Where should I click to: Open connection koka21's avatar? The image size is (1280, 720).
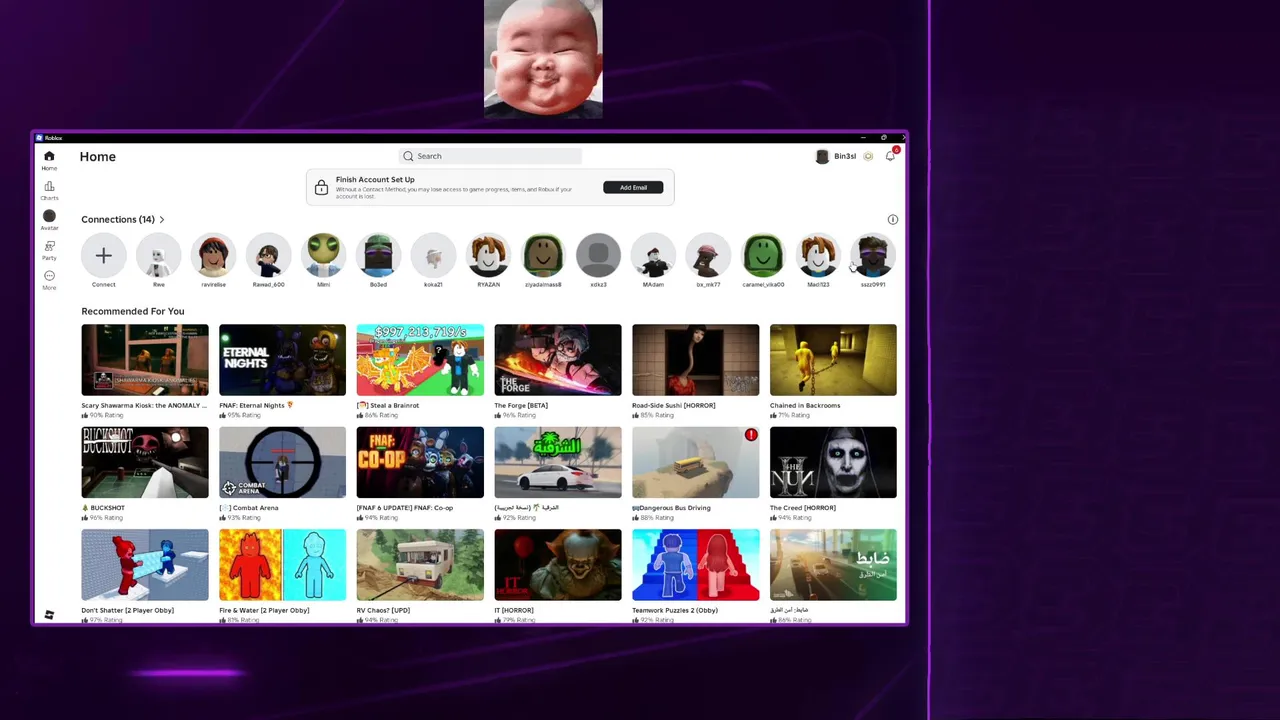[433, 256]
